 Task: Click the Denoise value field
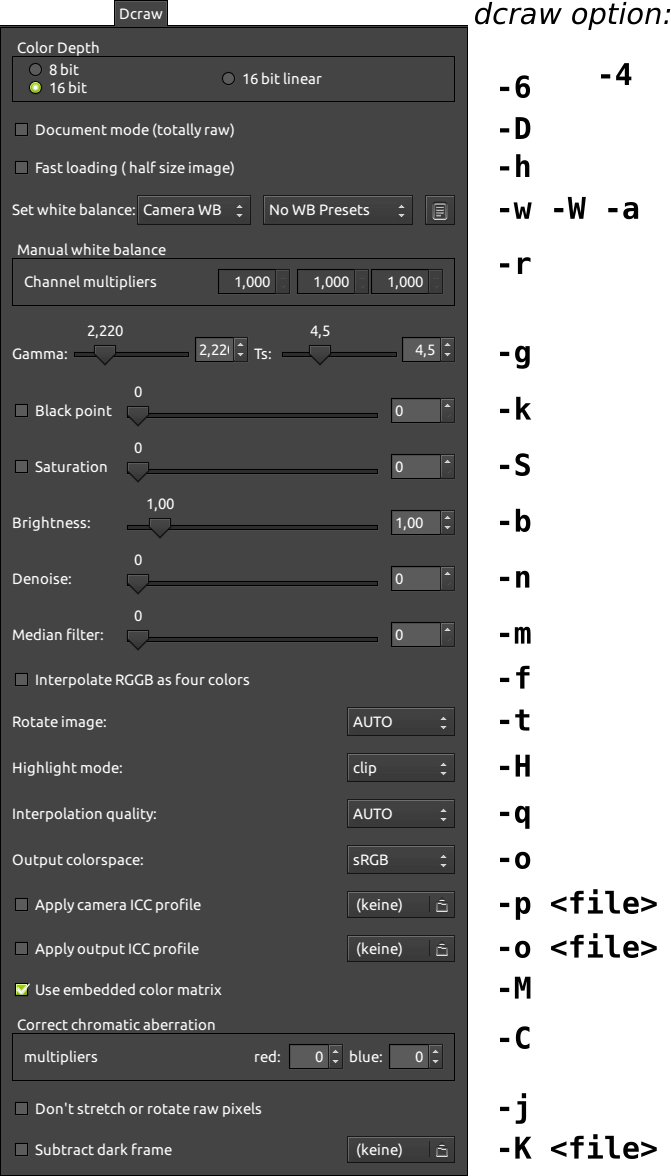click(x=415, y=579)
